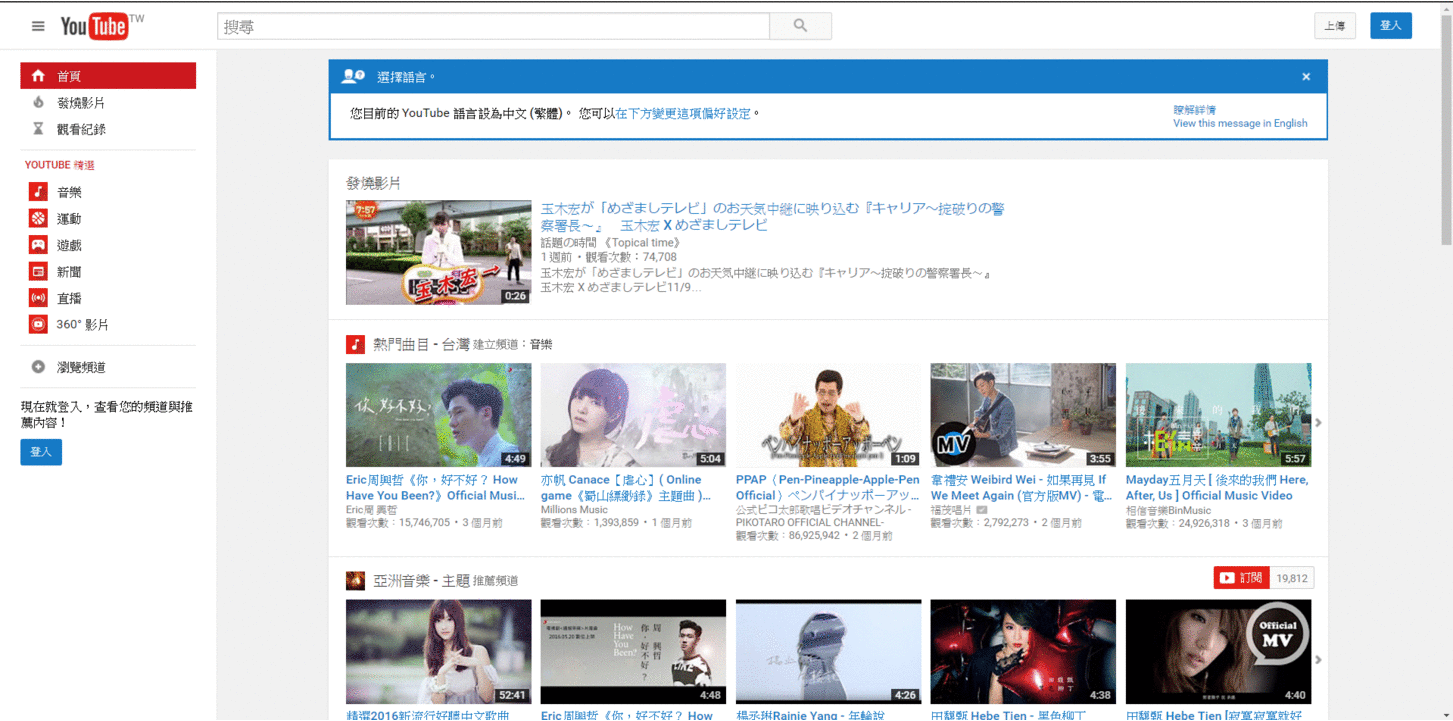Click the 新聞 news sidebar icon
This screenshot has width=1453, height=721.
tap(38, 271)
